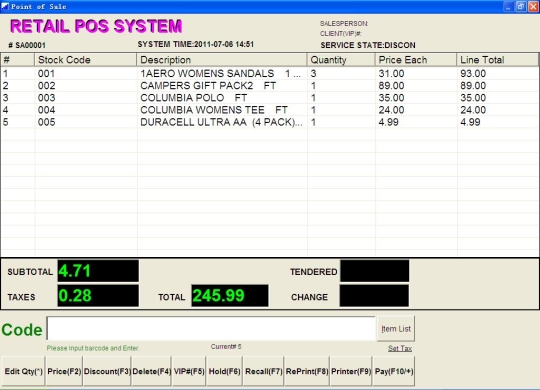The height and width of the screenshot is (390, 540).
Task: Click the Pay(F10/+) button
Action: pyautogui.click(x=394, y=371)
